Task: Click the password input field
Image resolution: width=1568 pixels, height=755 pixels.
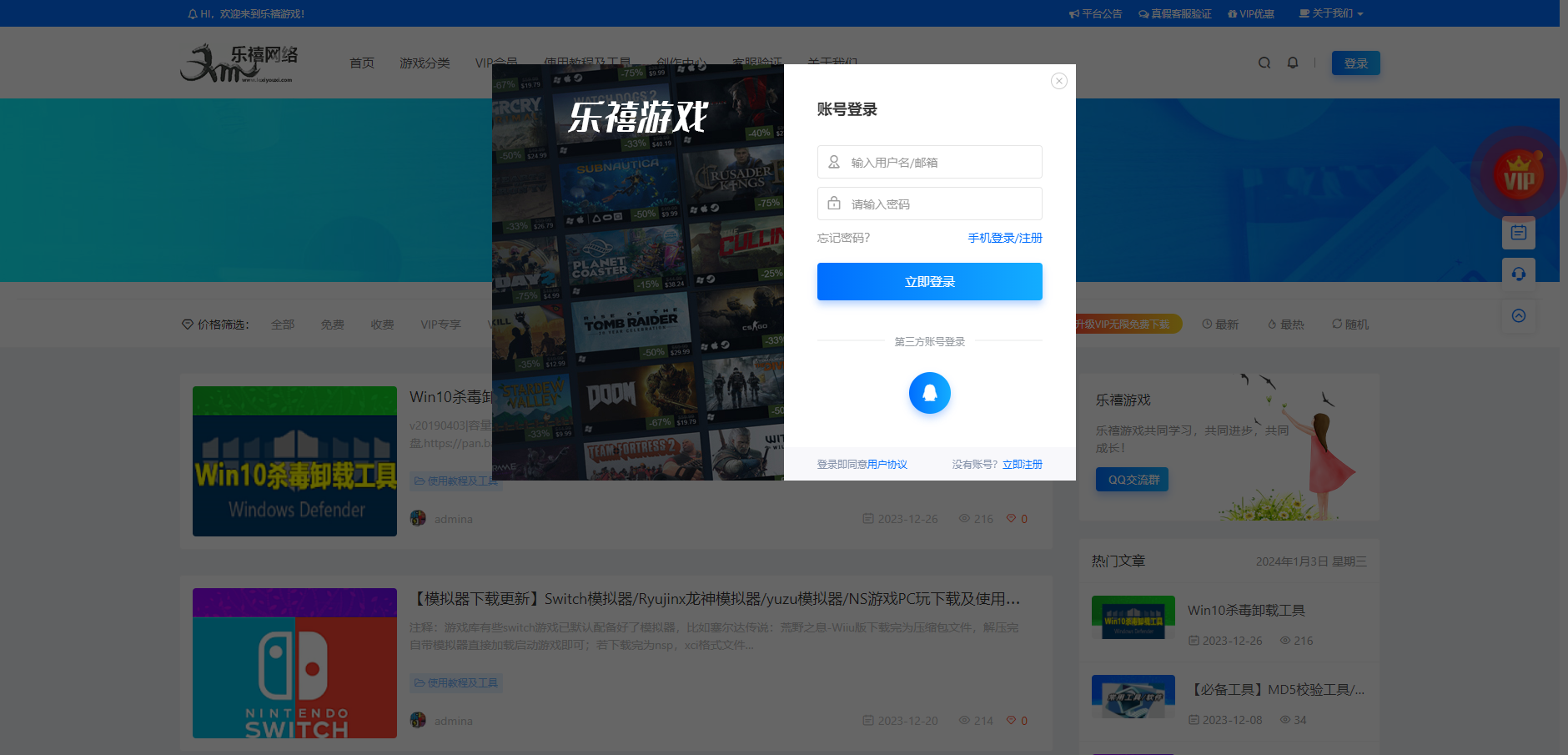Action: coord(929,204)
